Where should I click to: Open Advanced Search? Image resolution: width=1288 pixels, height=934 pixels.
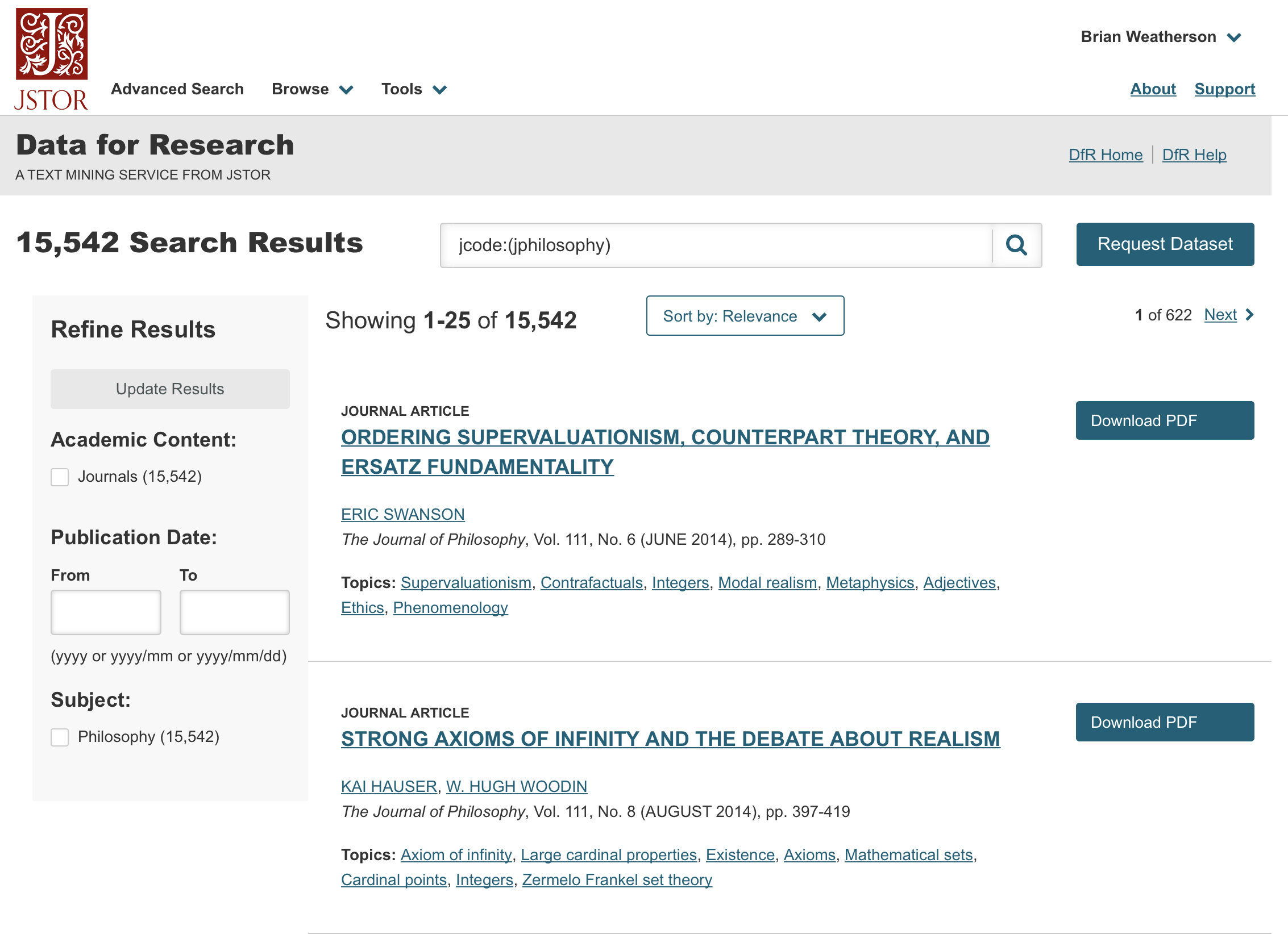pos(177,89)
